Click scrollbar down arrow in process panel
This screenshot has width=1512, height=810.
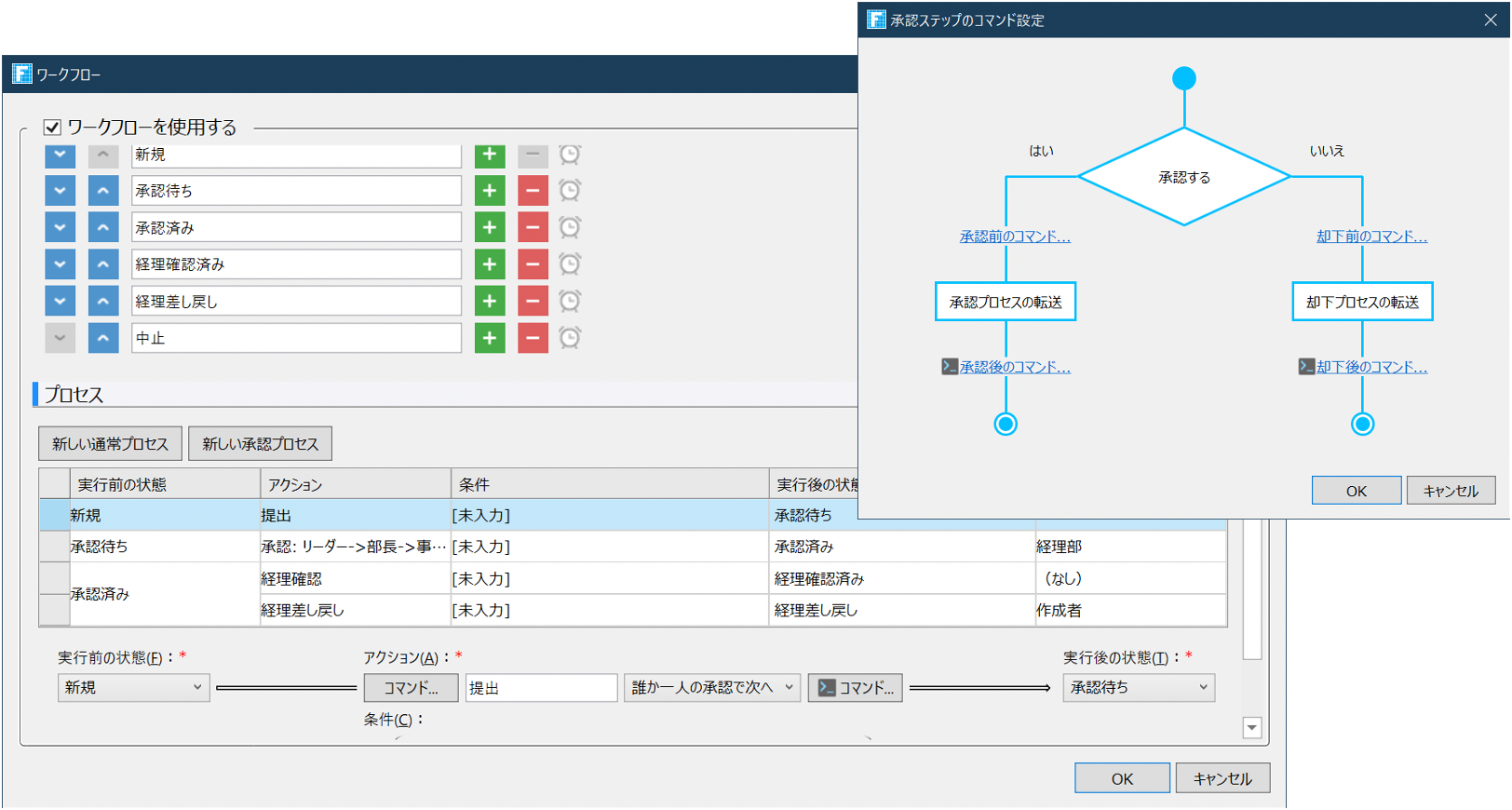tap(1252, 728)
